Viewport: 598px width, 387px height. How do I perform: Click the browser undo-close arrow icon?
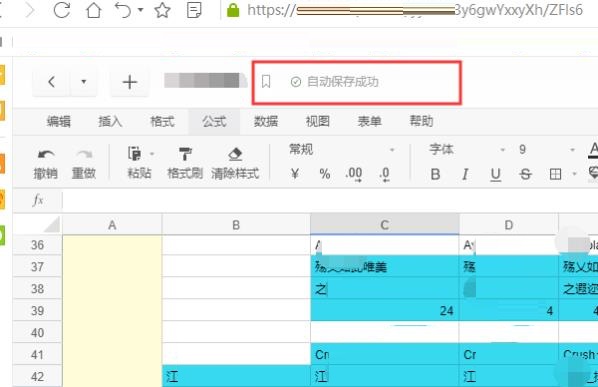tap(123, 10)
